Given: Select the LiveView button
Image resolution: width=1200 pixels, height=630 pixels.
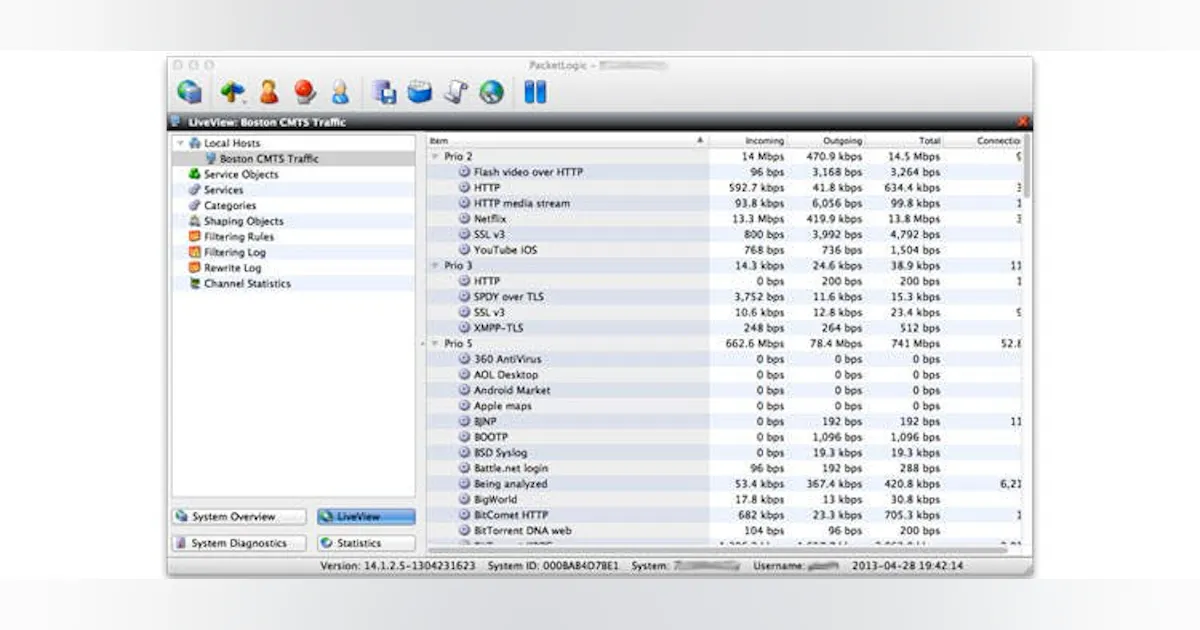Looking at the screenshot, I should click(x=366, y=517).
